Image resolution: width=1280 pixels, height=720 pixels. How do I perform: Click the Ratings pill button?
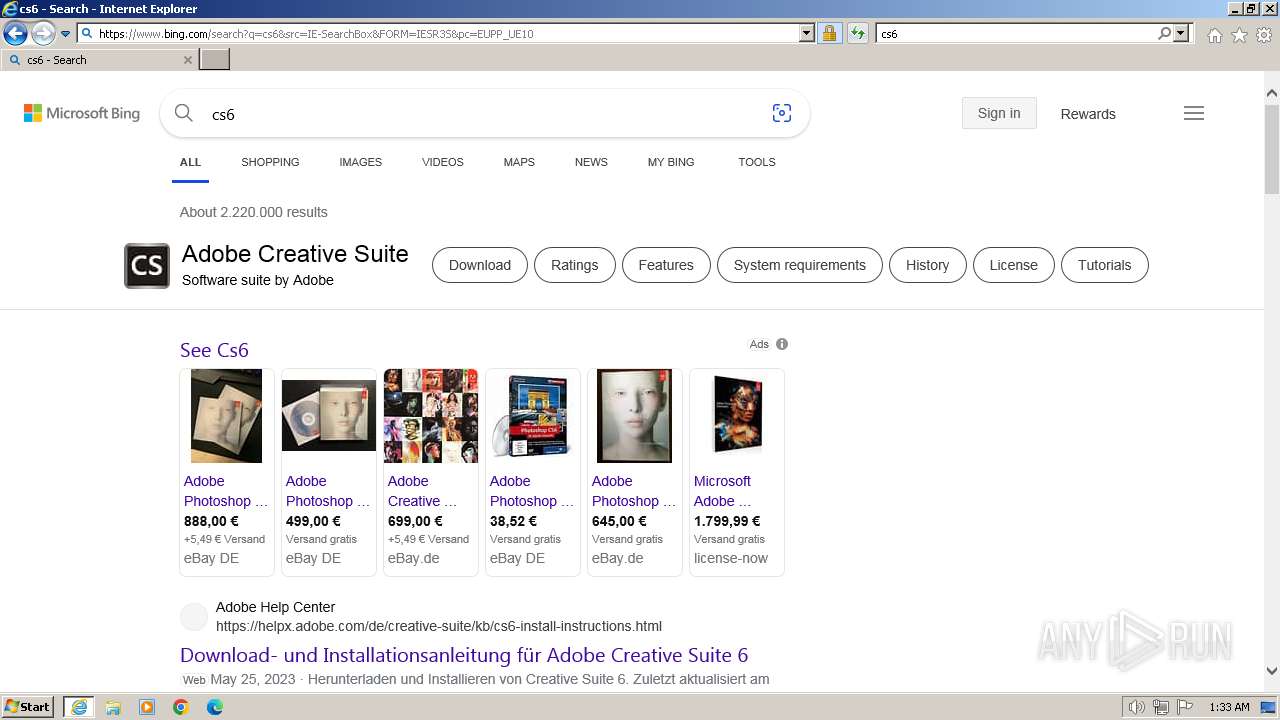pos(574,265)
